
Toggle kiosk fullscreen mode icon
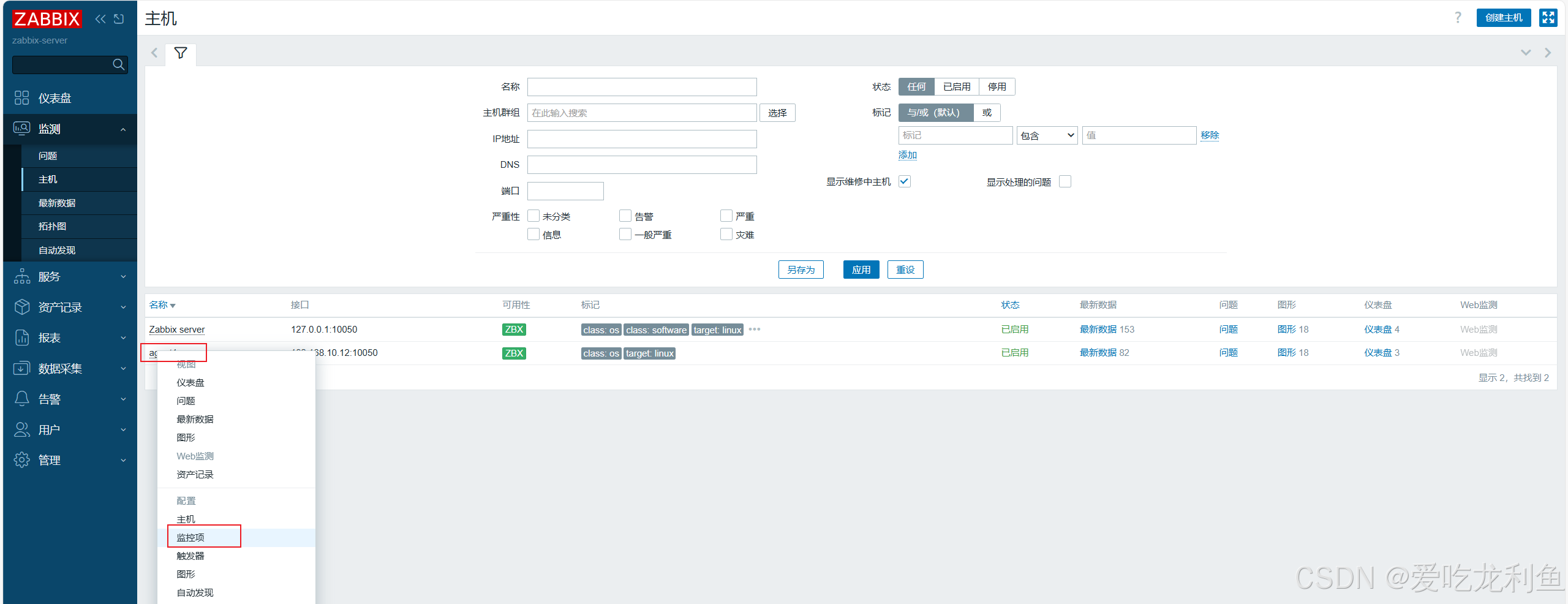pyautogui.click(x=1548, y=18)
